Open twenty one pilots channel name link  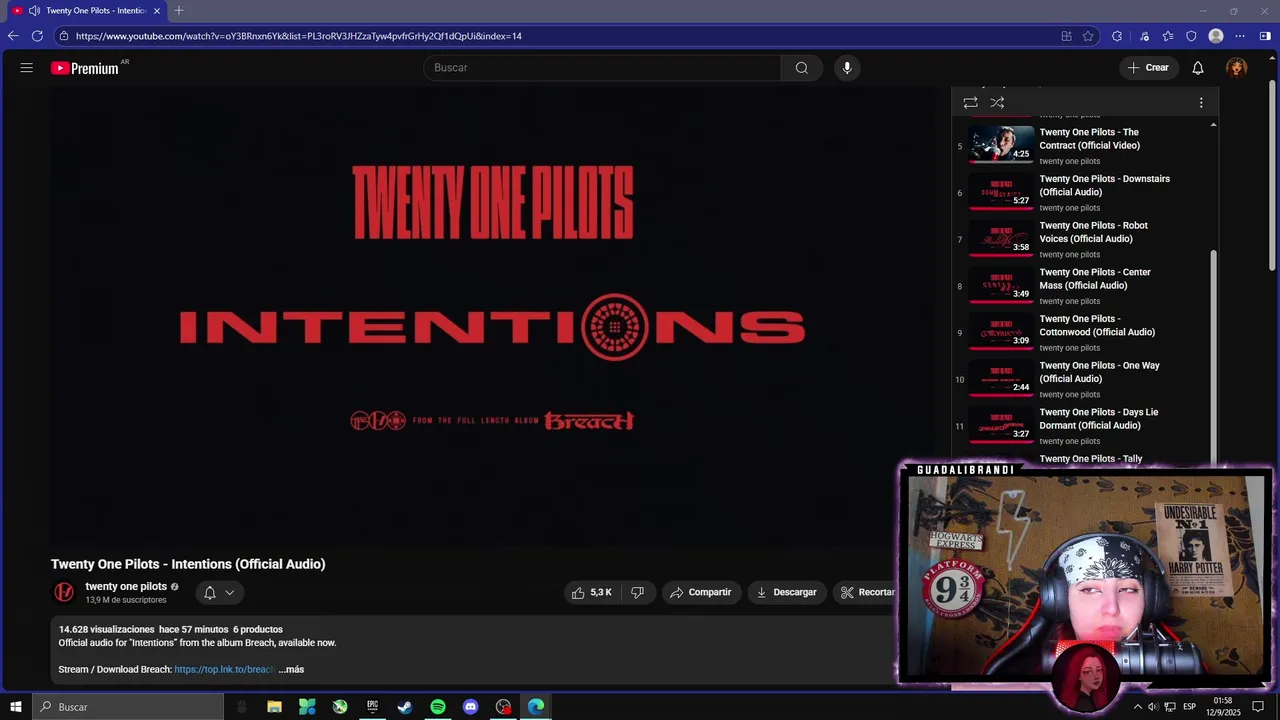click(126, 587)
